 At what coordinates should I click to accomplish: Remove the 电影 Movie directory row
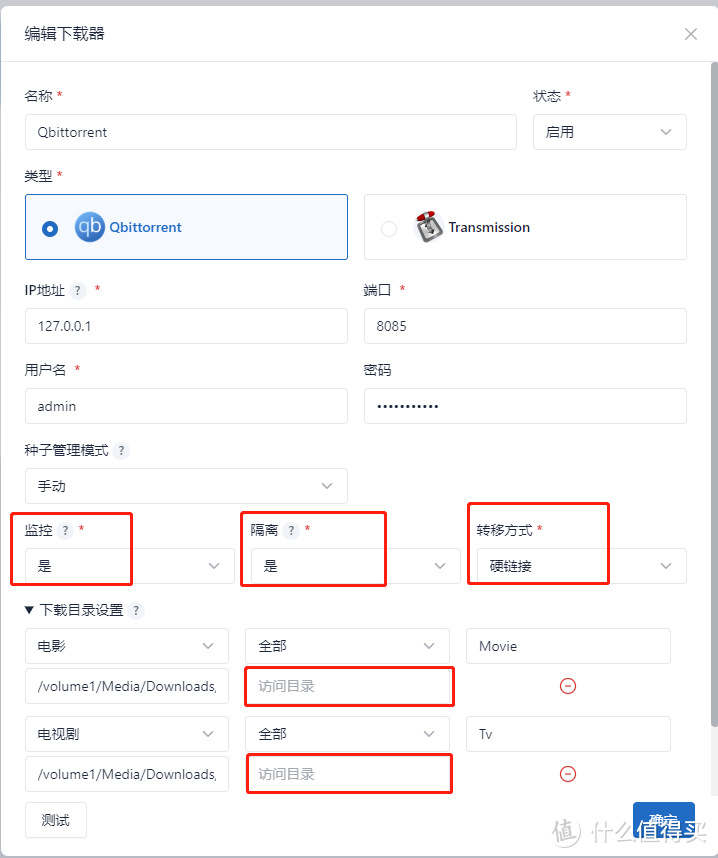point(568,686)
